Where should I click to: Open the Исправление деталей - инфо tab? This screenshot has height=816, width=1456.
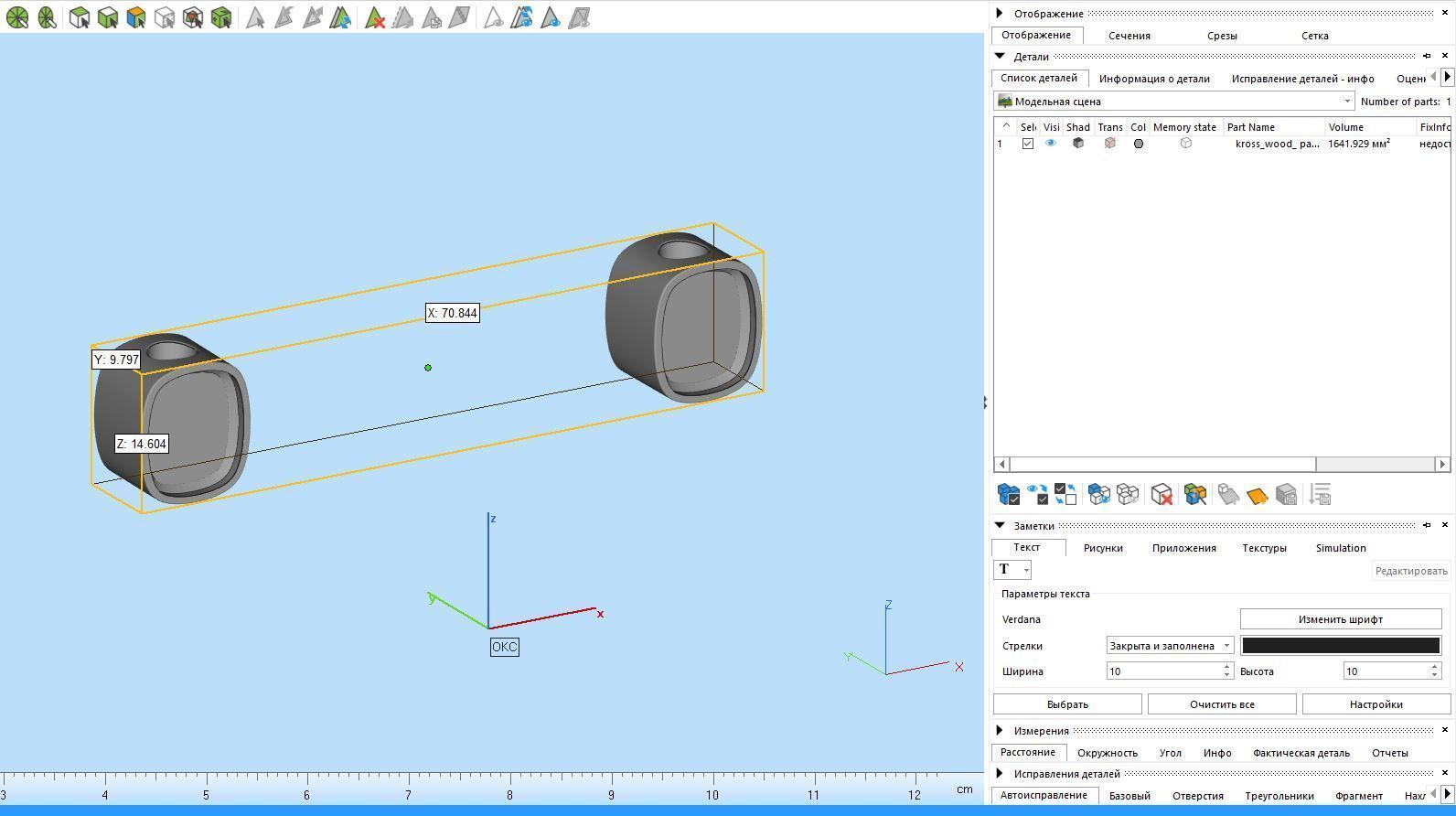1302,79
